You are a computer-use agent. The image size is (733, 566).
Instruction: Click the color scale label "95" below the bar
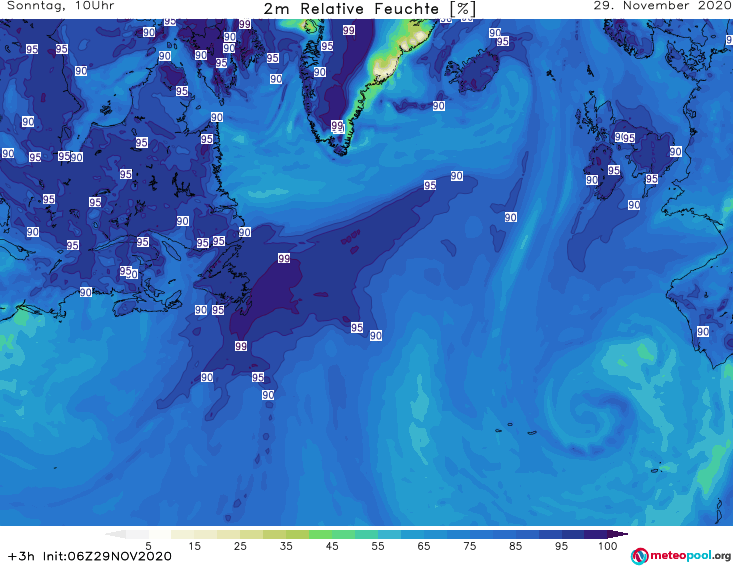click(561, 546)
